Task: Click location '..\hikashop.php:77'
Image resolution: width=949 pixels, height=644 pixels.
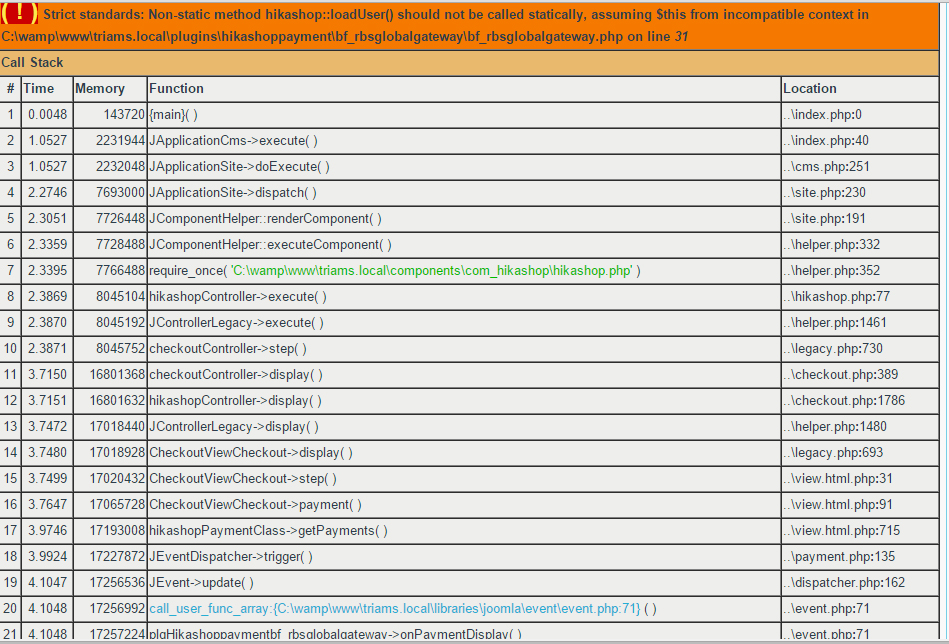Action: coord(836,297)
